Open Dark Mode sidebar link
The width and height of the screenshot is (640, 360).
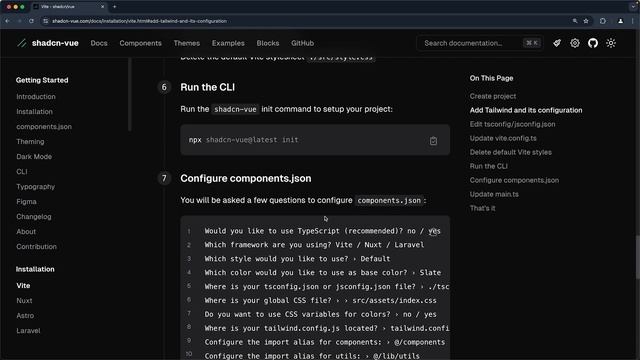pos(34,157)
